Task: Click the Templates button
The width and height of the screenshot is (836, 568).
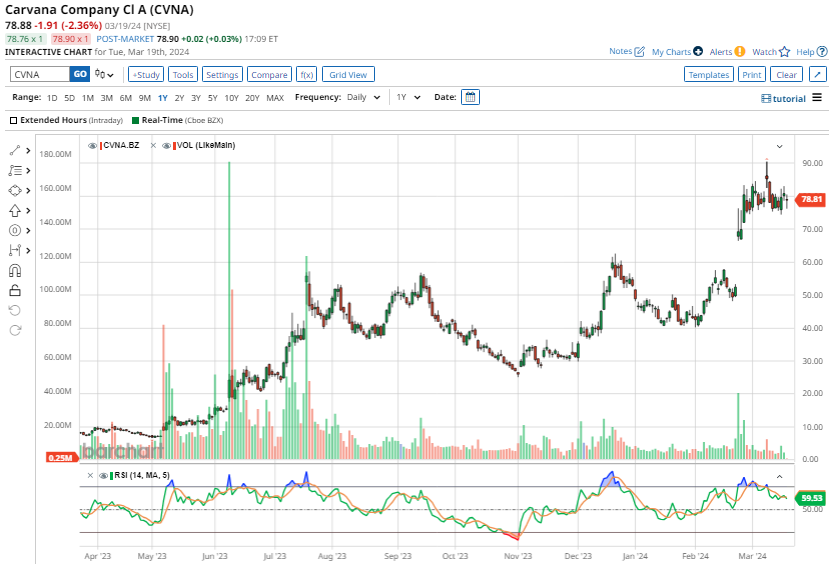Action: coord(709,74)
